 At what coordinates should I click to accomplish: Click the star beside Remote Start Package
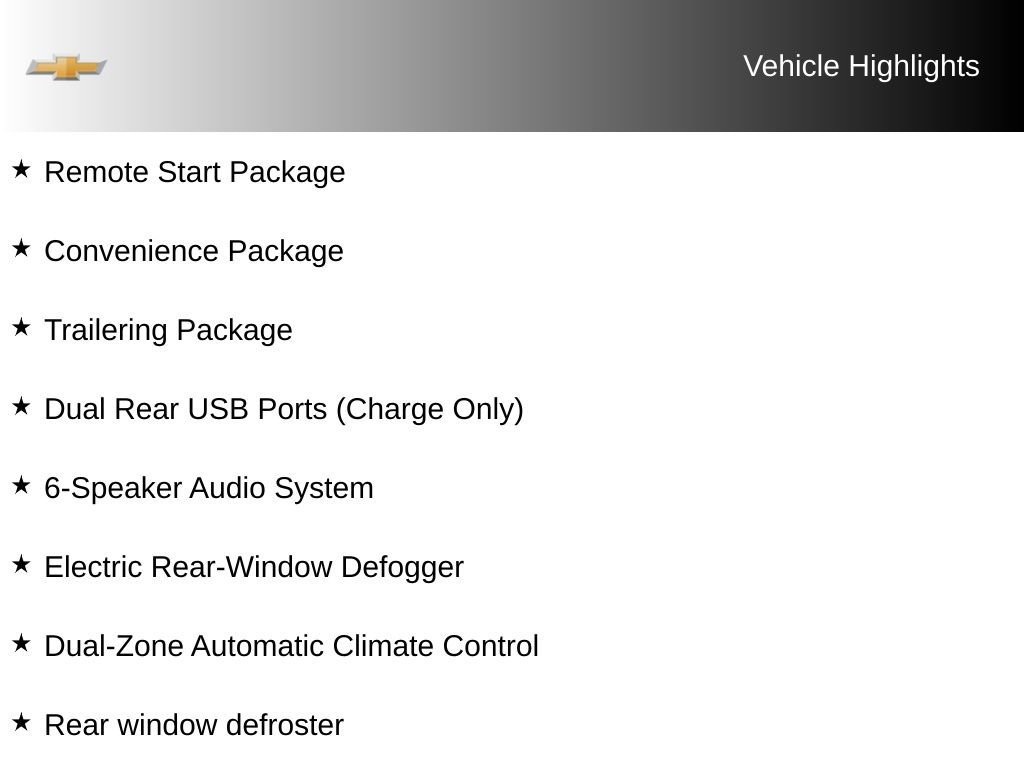click(22, 169)
